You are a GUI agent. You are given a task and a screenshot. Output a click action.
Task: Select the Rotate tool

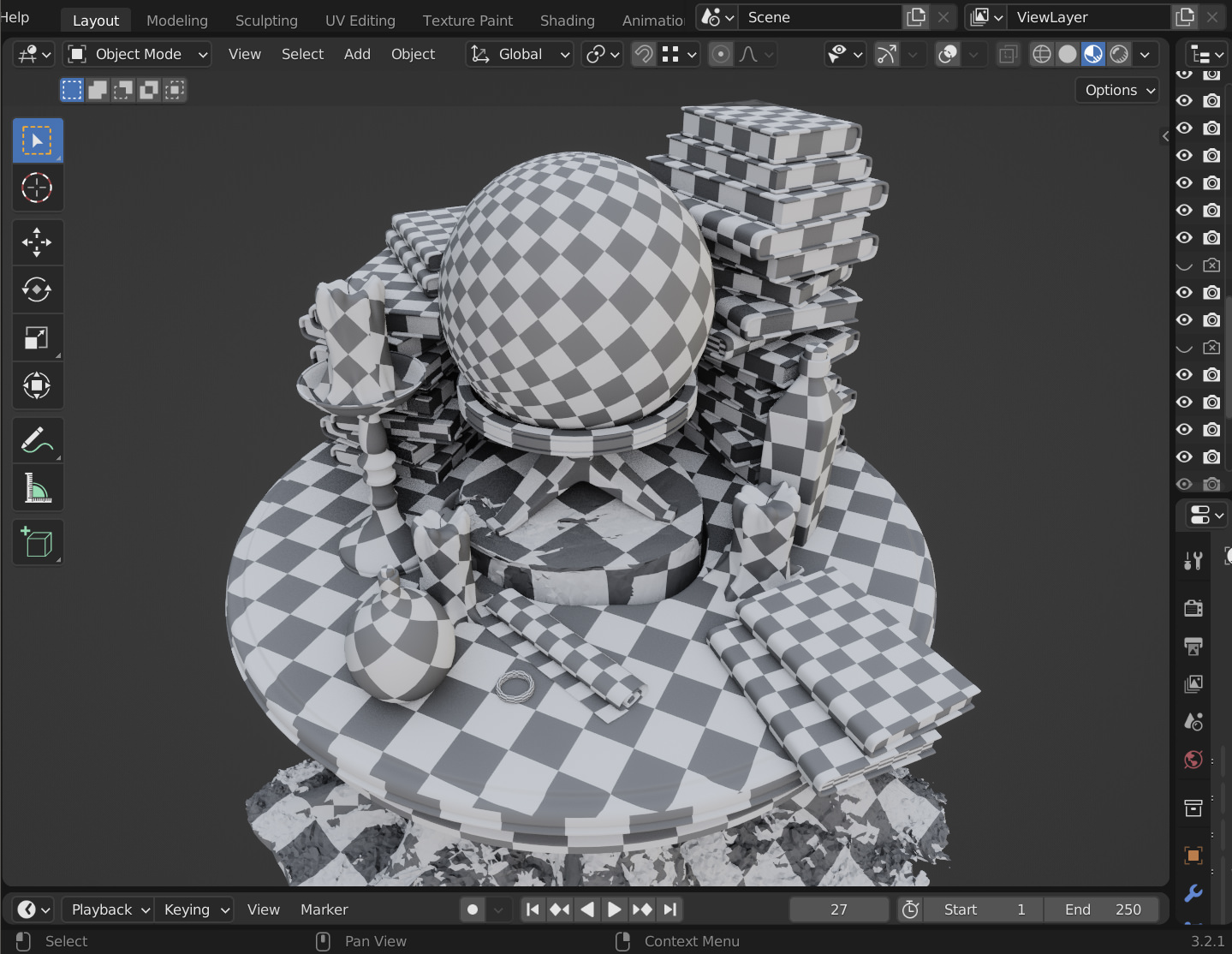(37, 289)
